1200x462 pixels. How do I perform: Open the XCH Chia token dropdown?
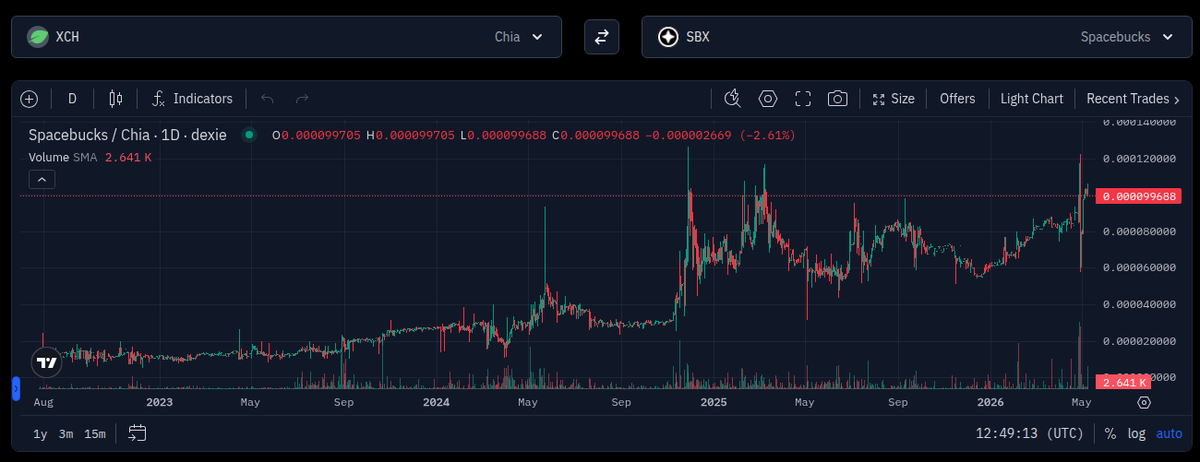click(x=286, y=37)
